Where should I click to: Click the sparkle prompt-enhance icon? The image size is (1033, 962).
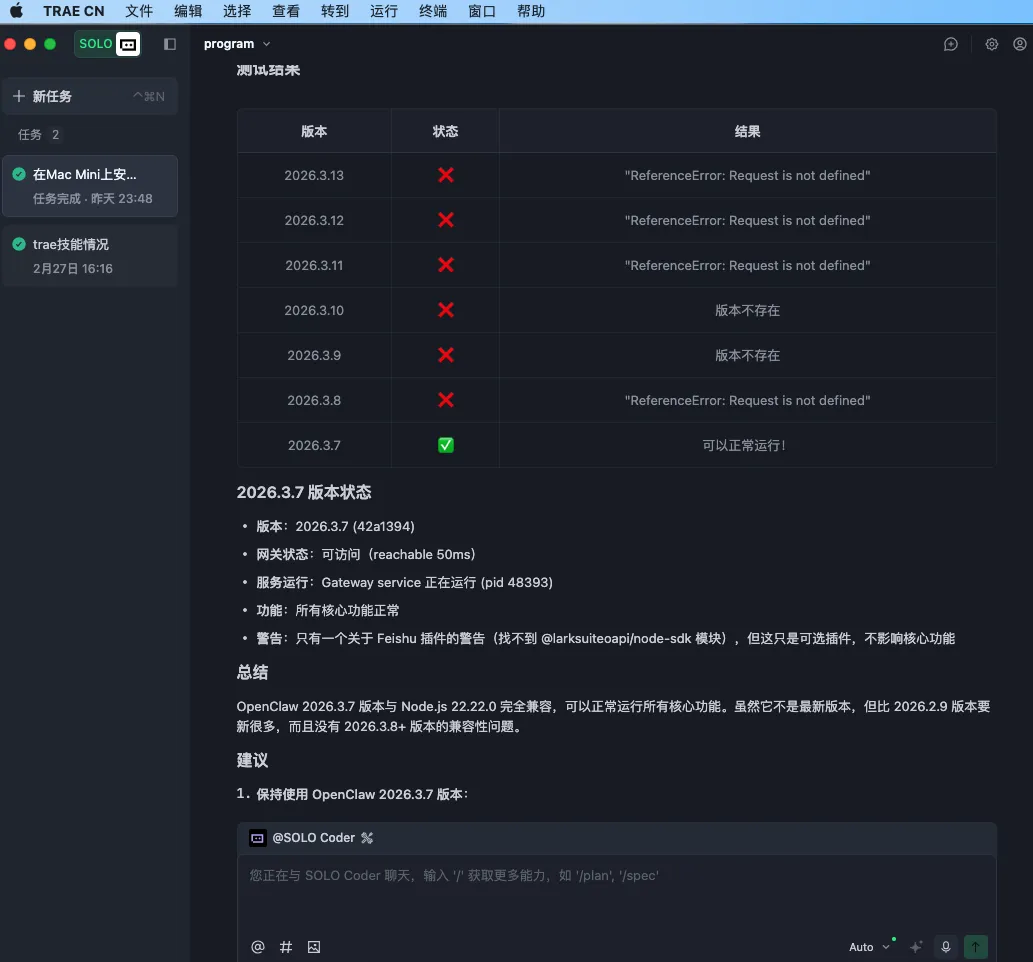click(x=916, y=947)
